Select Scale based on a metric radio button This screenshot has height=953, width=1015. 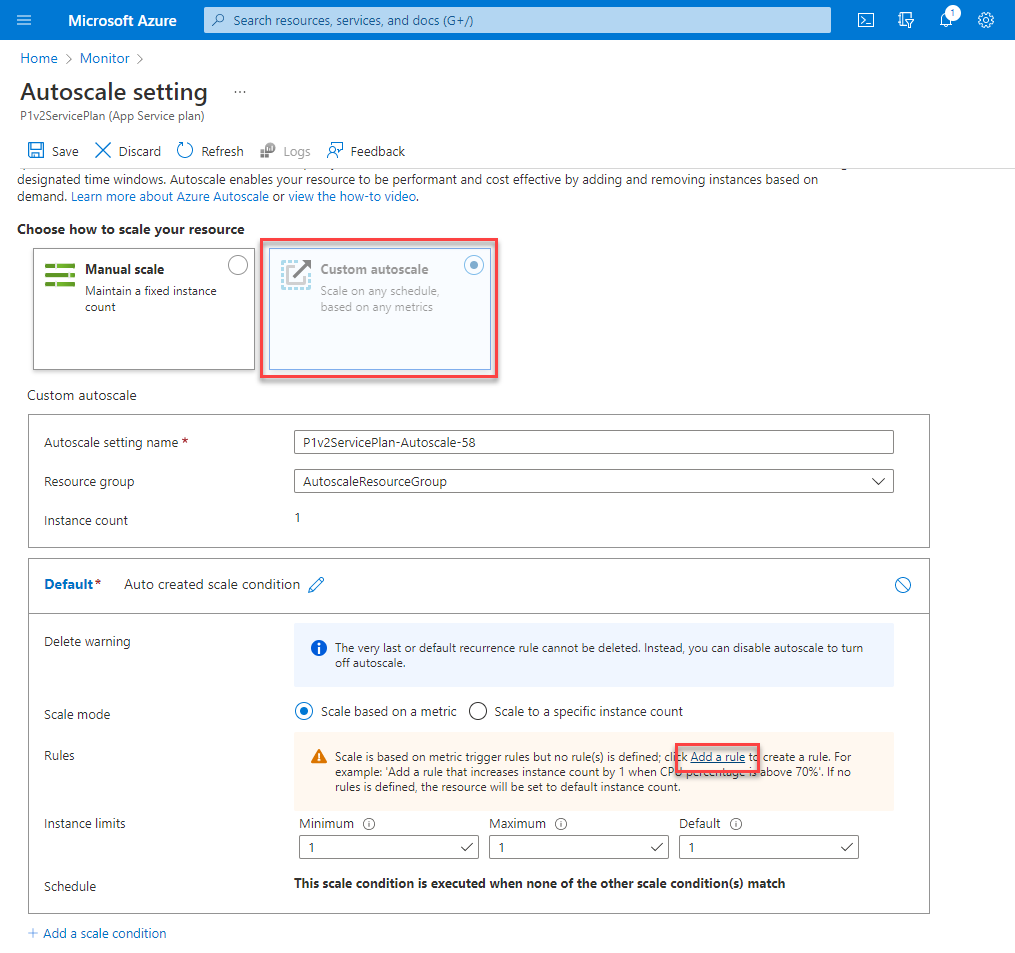pos(304,711)
